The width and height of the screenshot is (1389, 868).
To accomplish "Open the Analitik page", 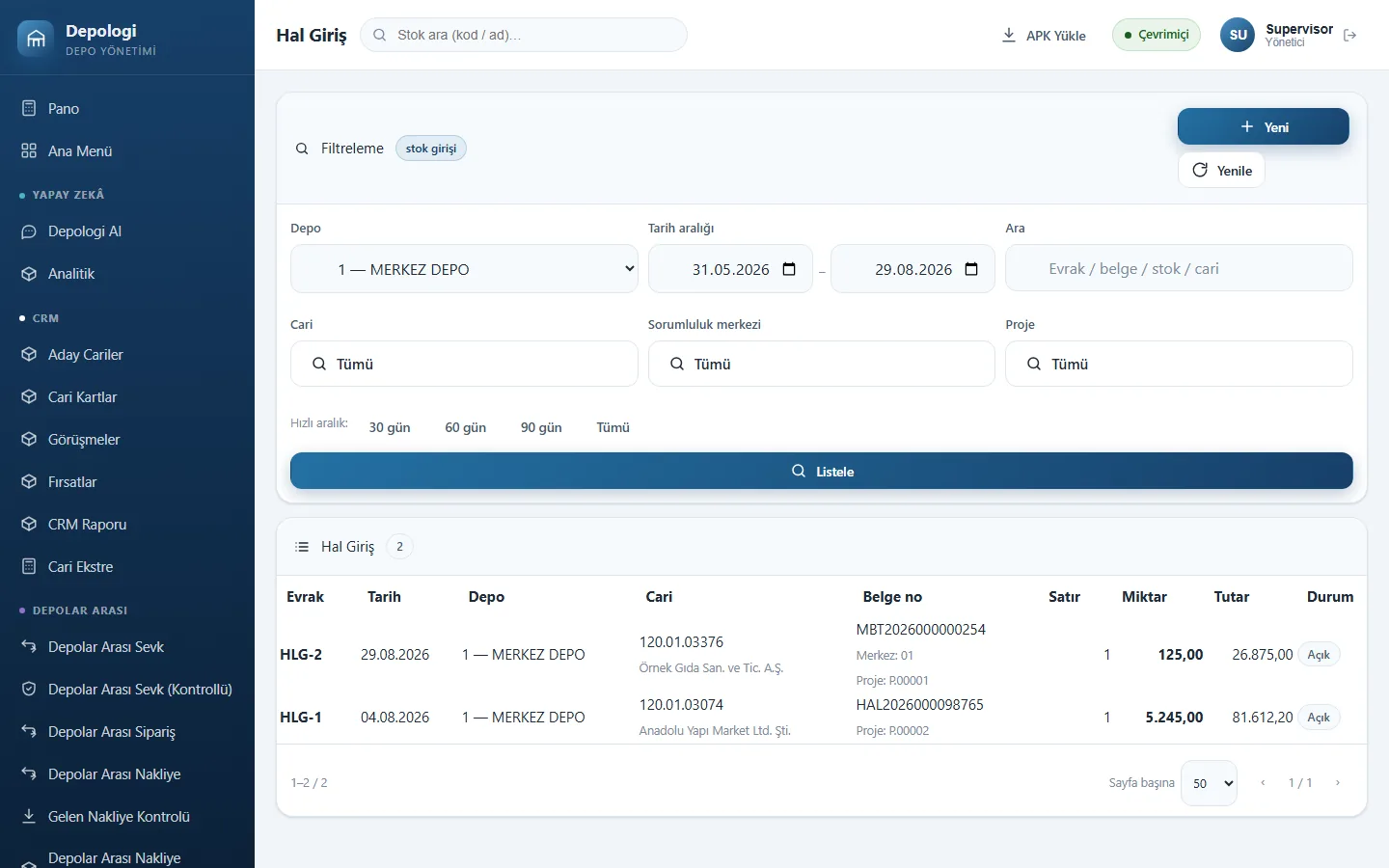I will tap(127, 274).
